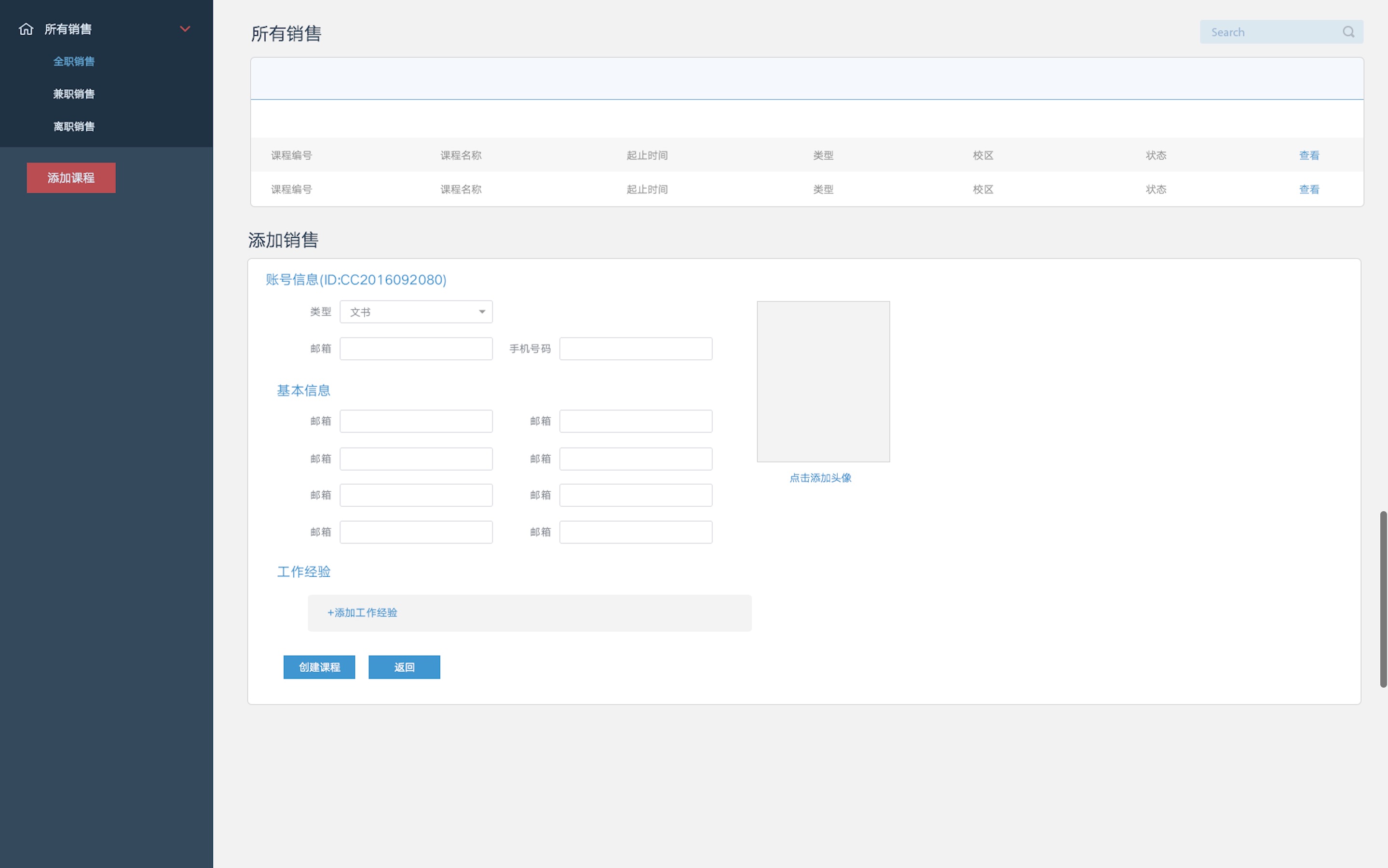
Task: Click the 邮箱 field under 账号信息
Action: [416, 349]
